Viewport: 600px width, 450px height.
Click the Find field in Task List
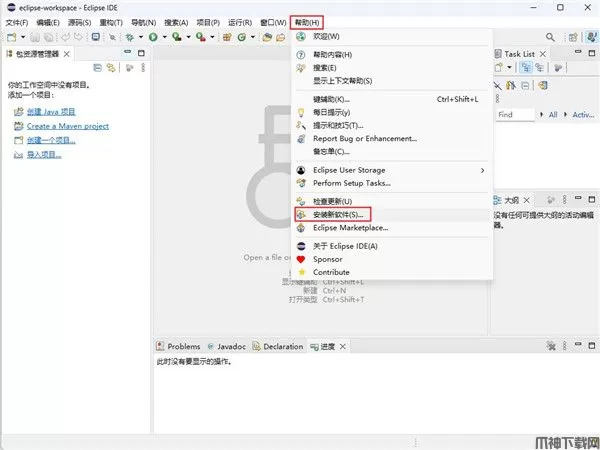click(515, 114)
